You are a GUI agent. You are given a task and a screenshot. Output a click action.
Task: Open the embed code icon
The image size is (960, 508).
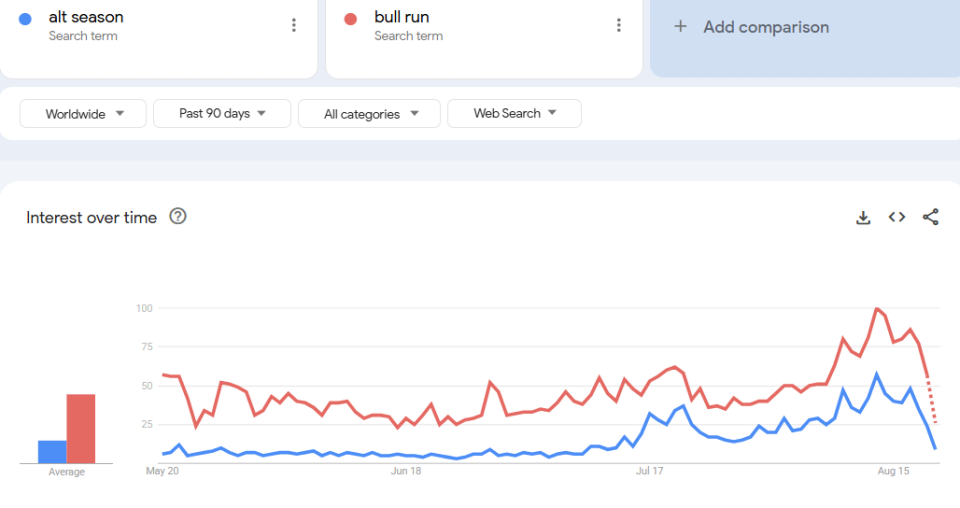coord(897,217)
